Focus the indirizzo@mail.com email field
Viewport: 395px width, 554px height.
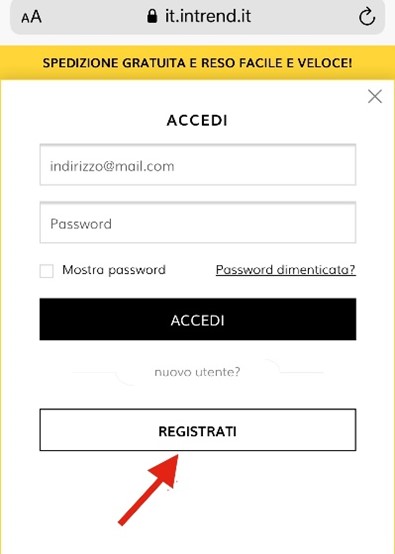198,165
